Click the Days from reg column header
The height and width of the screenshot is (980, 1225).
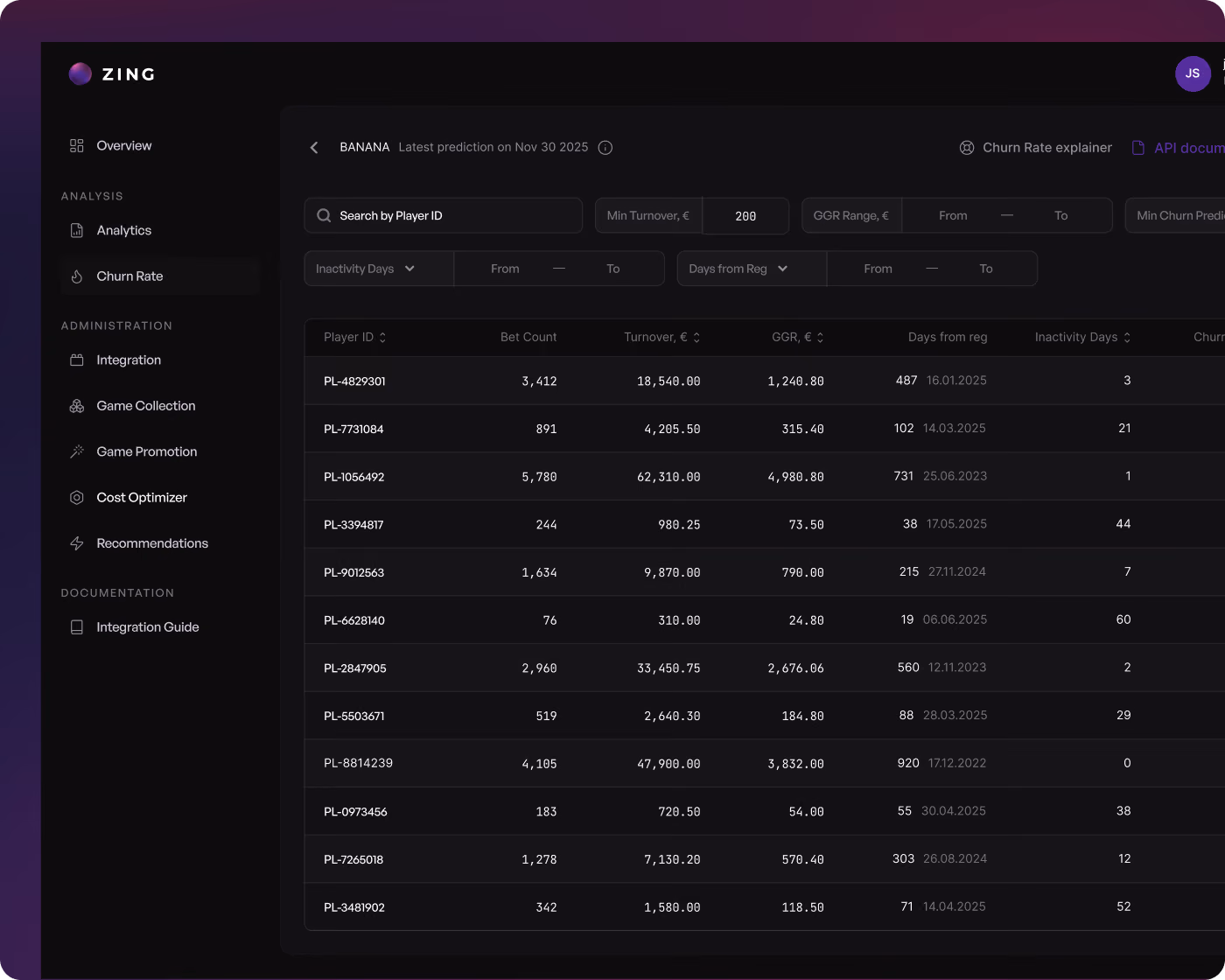pos(948,337)
